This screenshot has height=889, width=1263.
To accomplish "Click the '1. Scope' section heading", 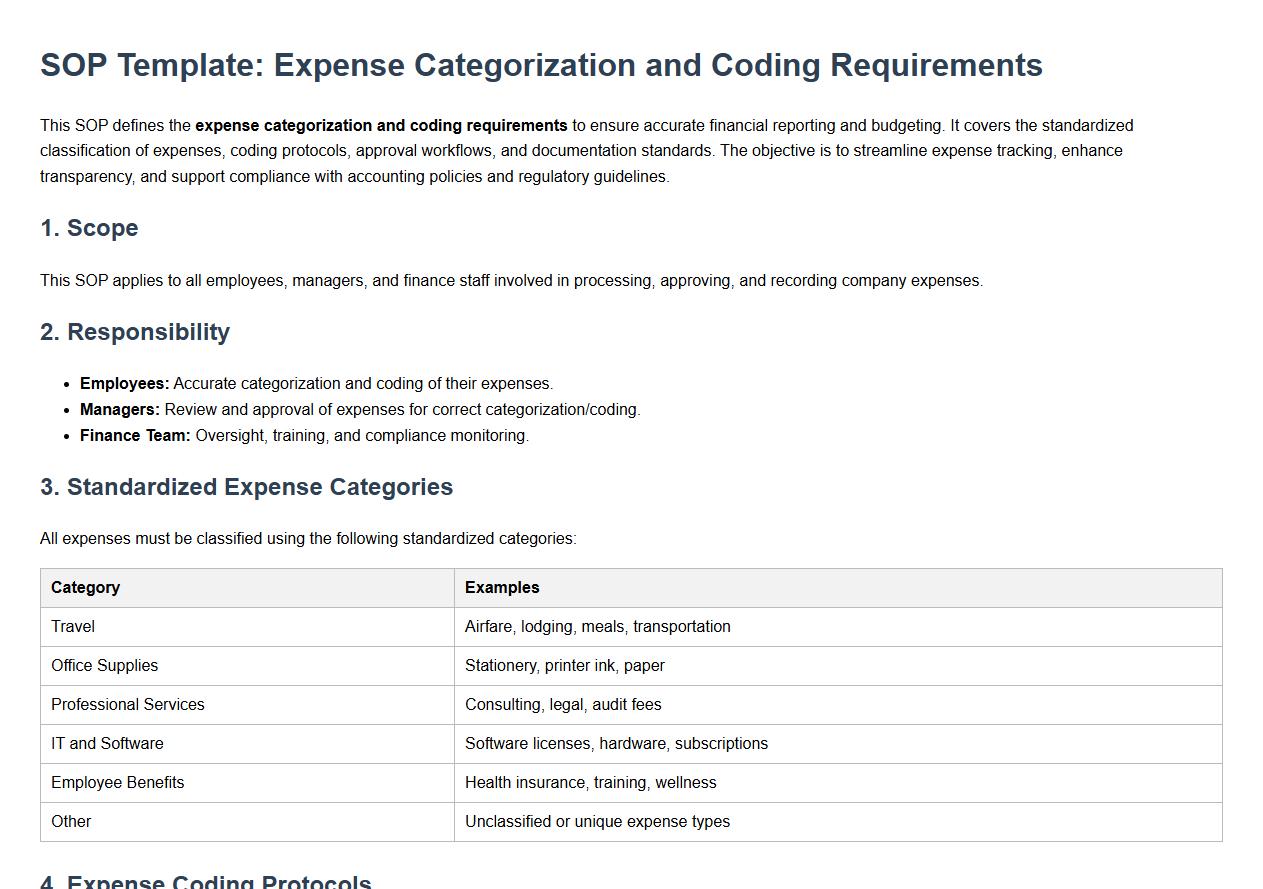I will pyautogui.click(x=89, y=228).
